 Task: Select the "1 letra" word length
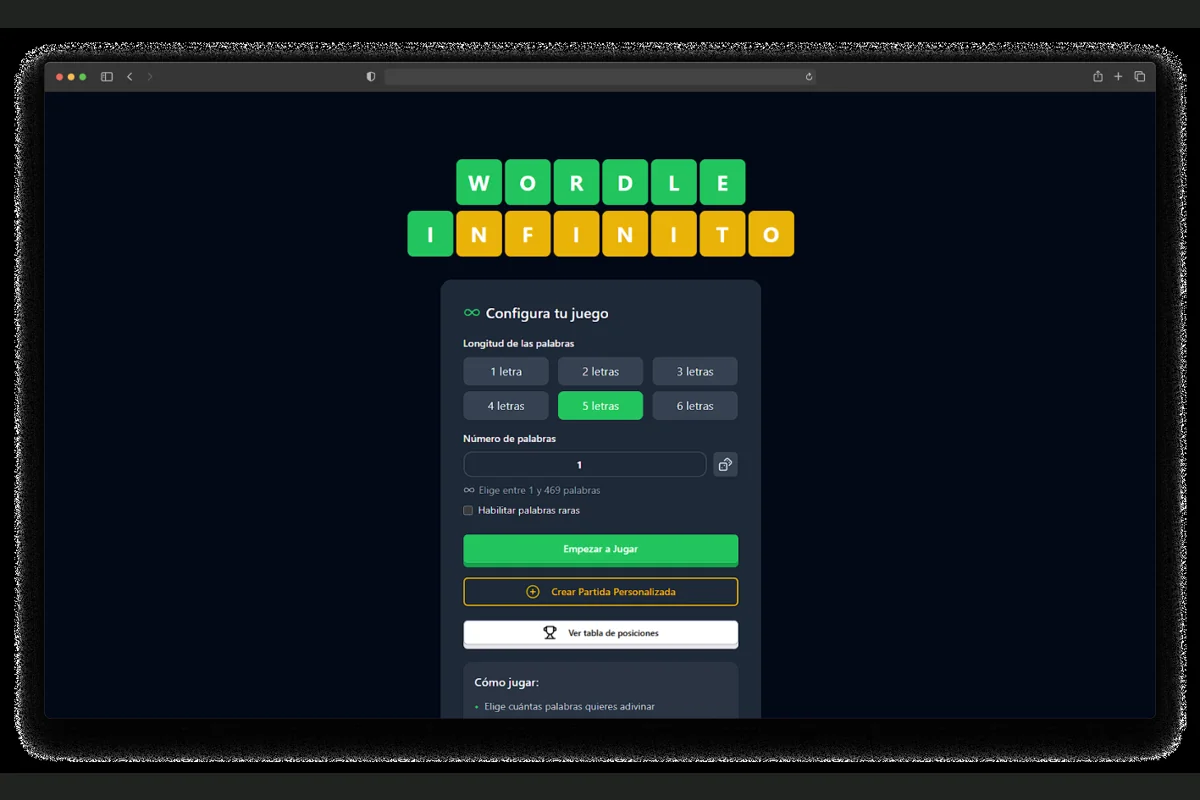[x=506, y=371]
